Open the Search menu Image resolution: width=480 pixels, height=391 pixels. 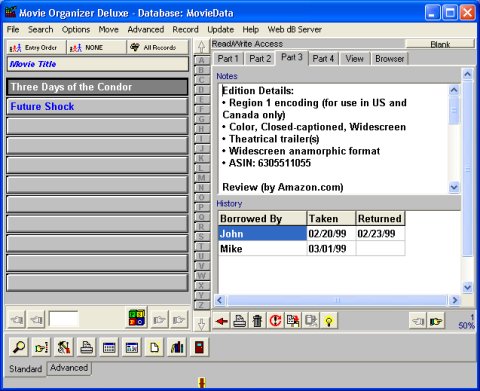[x=41, y=29]
